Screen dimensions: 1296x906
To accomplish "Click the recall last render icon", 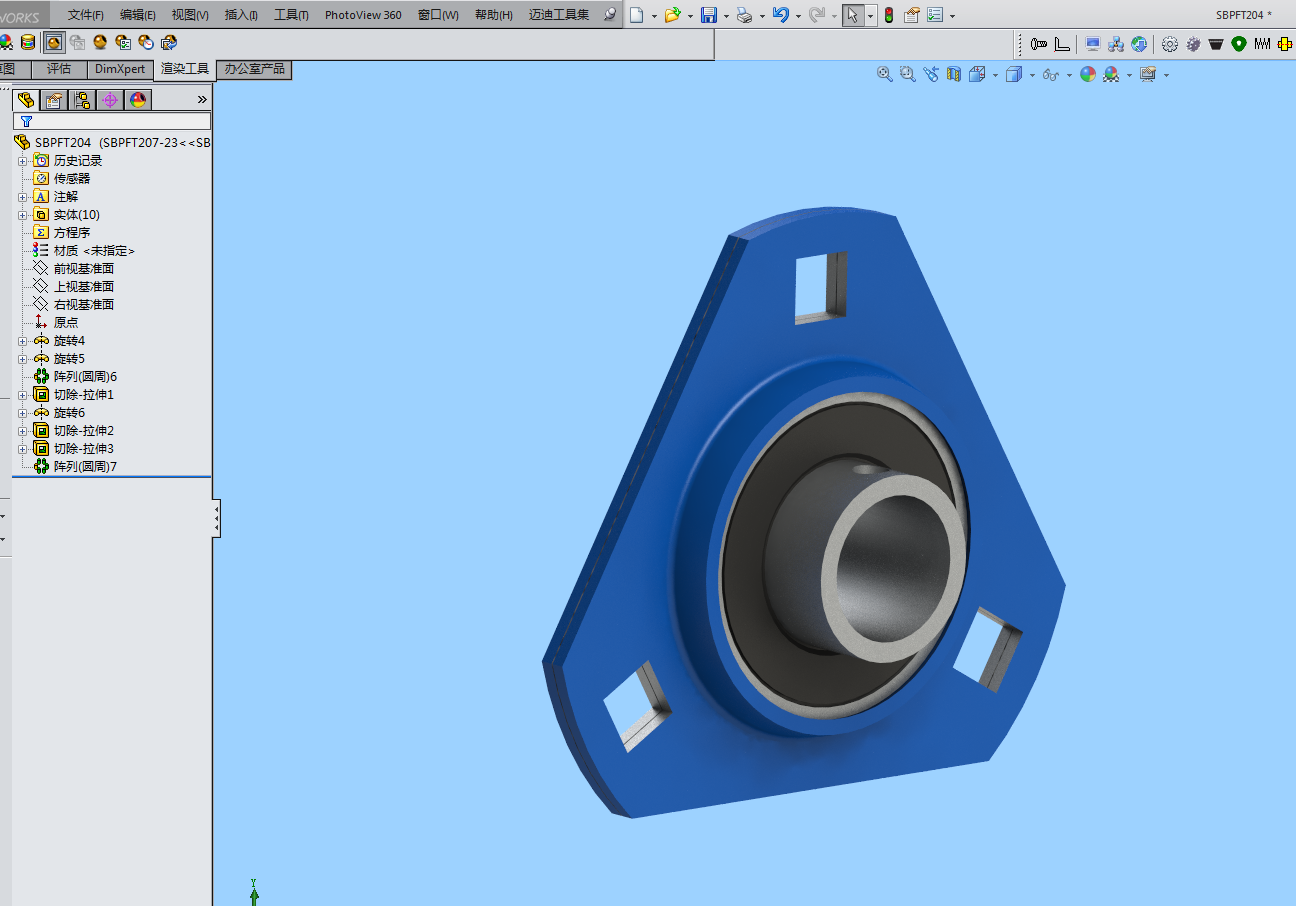I will [169, 42].
